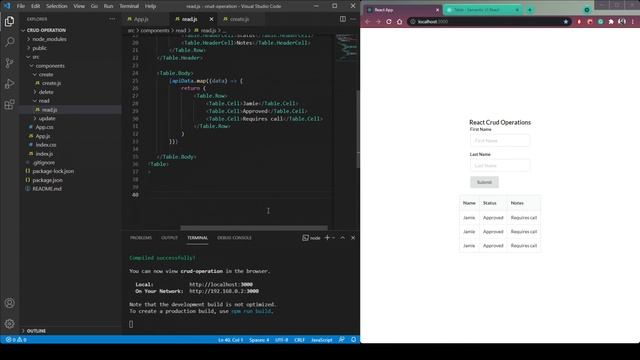The height and width of the screenshot is (360, 640).
Task: Open the File menu
Action: pos(21,6)
